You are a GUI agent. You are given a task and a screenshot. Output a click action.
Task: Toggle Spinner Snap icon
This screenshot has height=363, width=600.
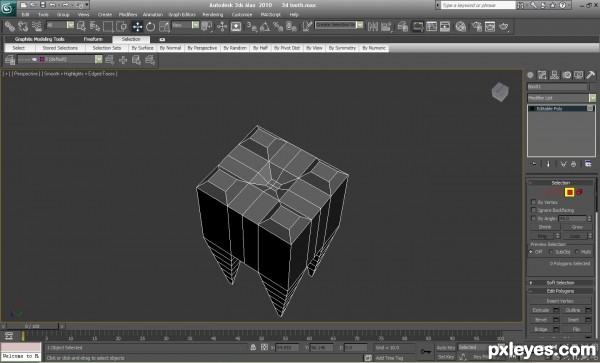(291, 26)
